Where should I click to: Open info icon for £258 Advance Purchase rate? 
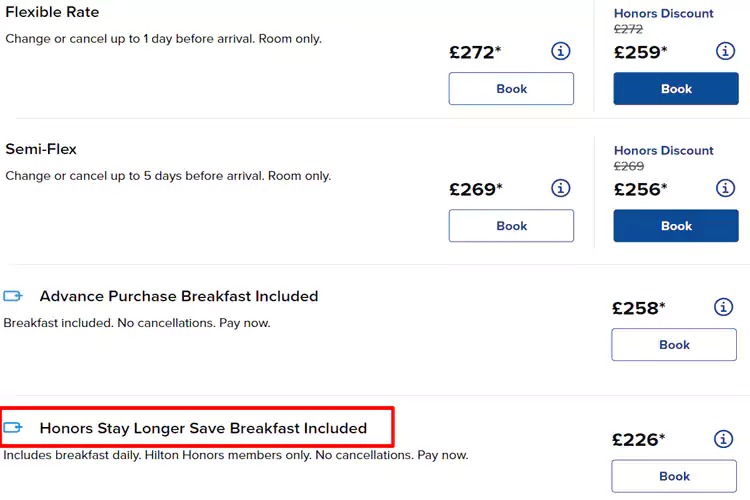[x=724, y=307]
